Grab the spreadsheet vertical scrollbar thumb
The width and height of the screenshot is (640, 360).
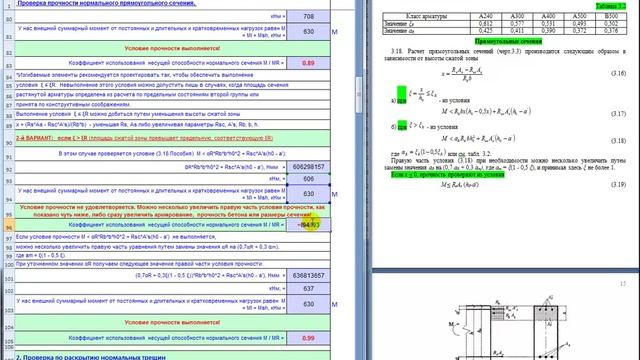pos(359,95)
